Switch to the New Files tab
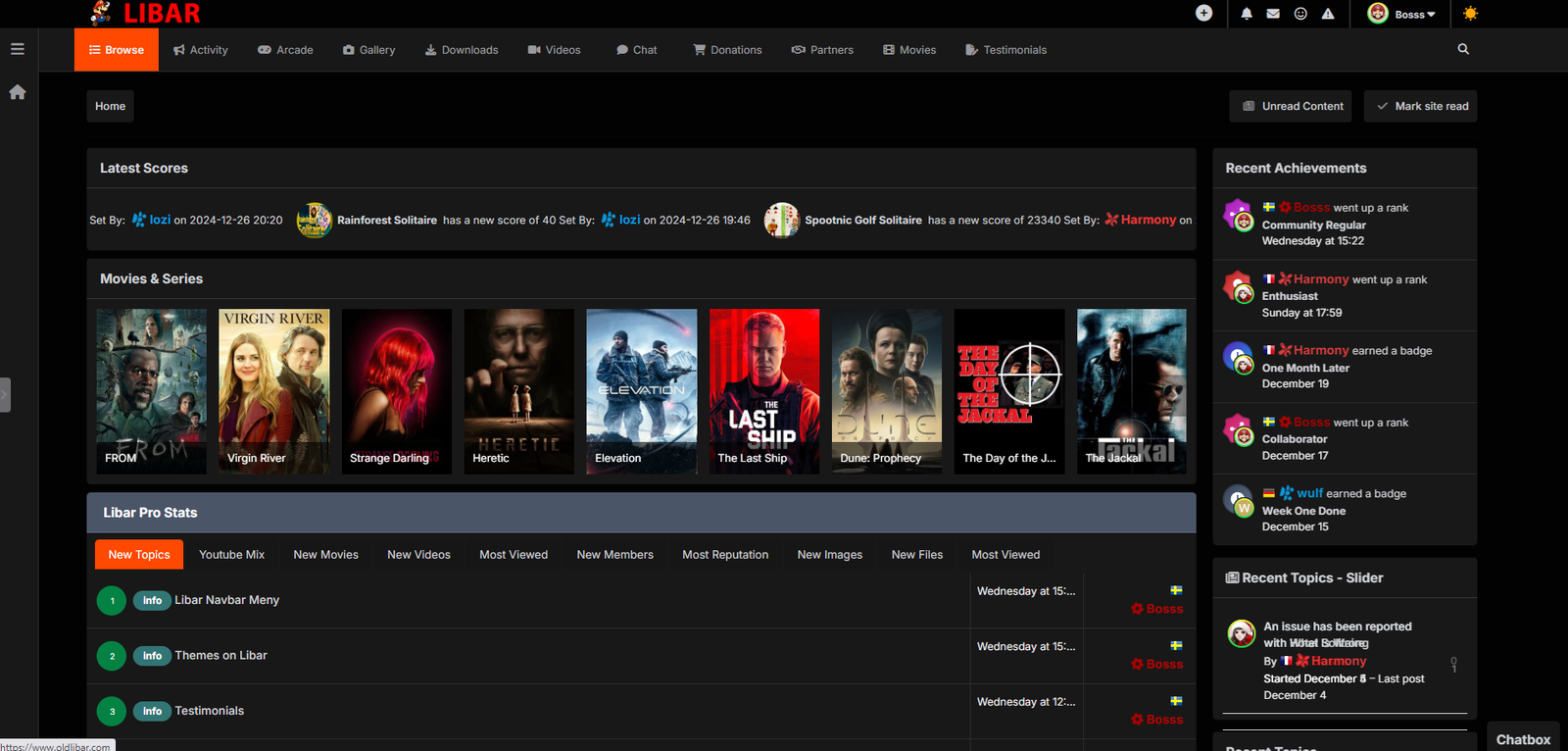Image resolution: width=1568 pixels, height=751 pixels. click(x=917, y=555)
